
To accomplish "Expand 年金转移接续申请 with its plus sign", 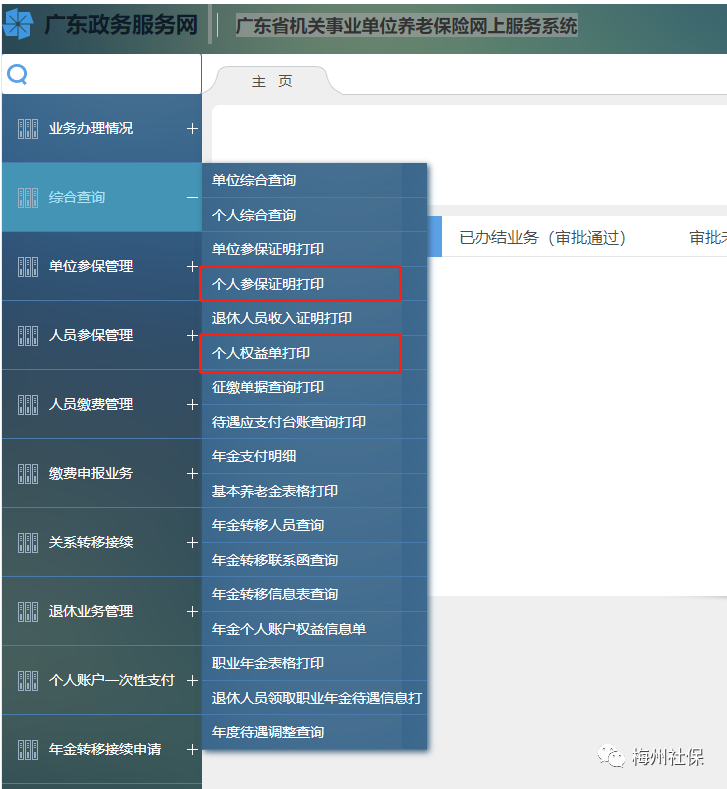I will click(192, 750).
